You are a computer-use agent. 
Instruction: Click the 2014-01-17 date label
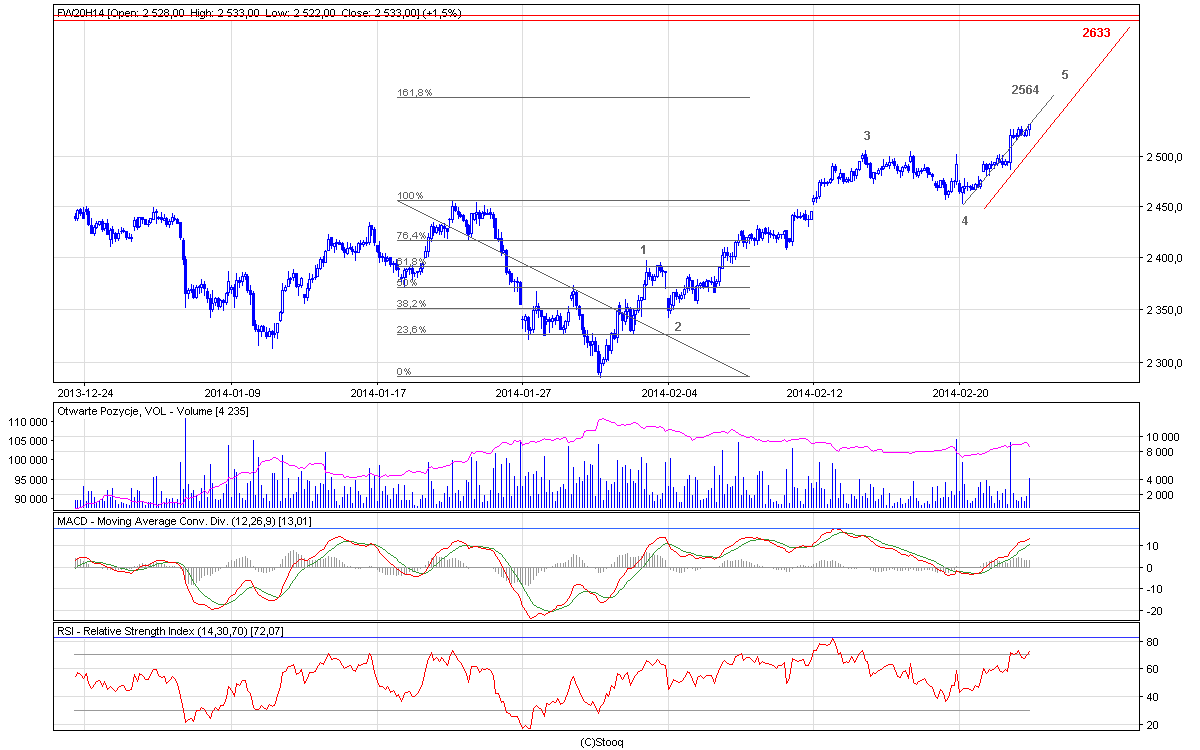click(x=379, y=393)
